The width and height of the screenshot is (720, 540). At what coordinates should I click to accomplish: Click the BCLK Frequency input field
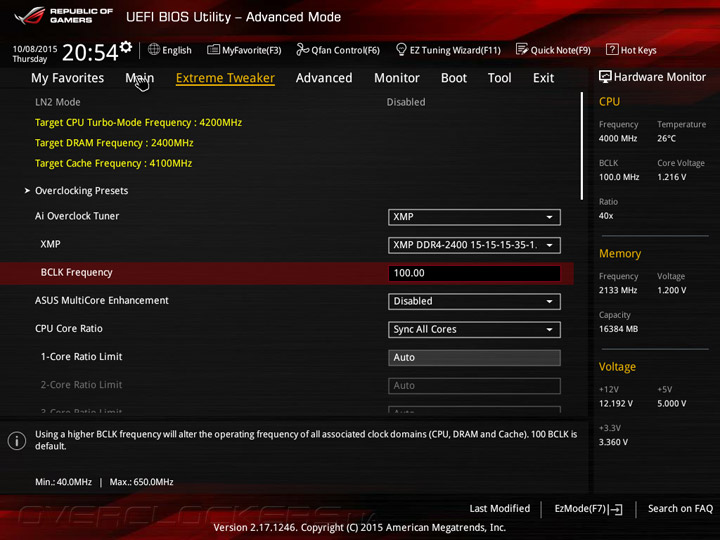474,273
